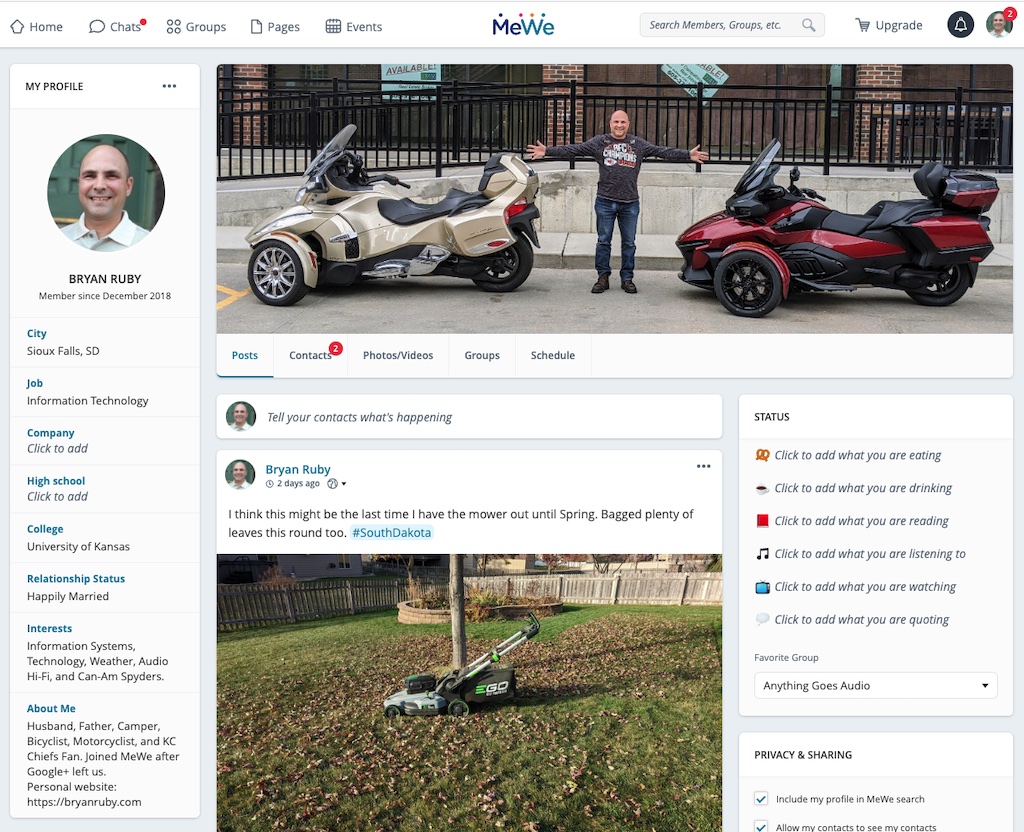Toggle Include my profile in MeWe search
1024x832 pixels.
click(x=761, y=799)
